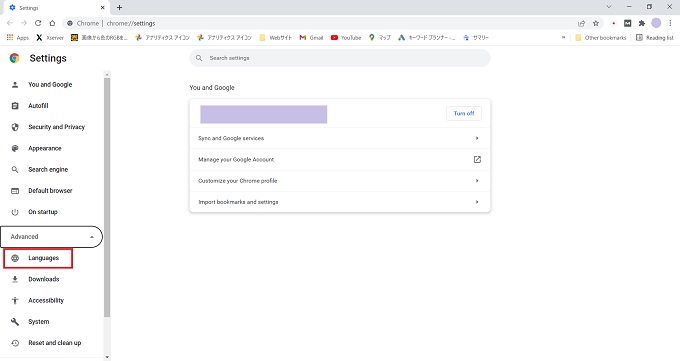
Task: Open Import bookmarks and settings
Action: 340,202
